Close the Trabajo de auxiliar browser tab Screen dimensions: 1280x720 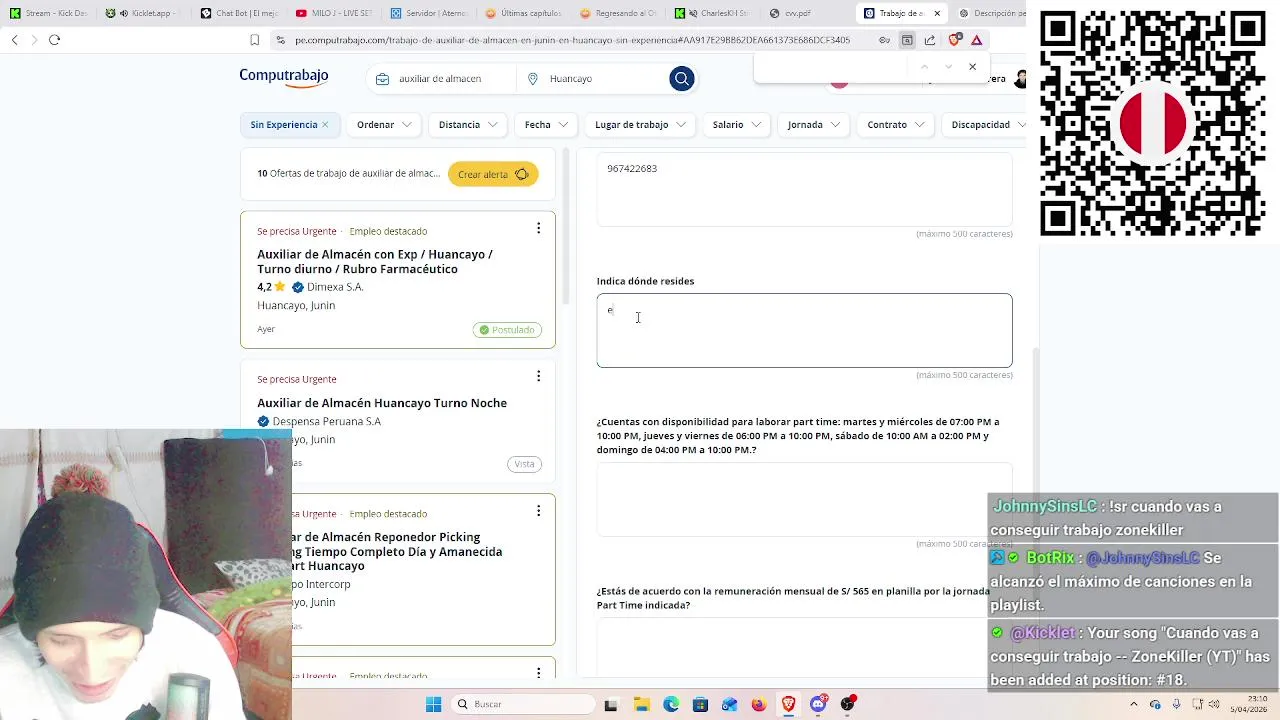point(937,13)
